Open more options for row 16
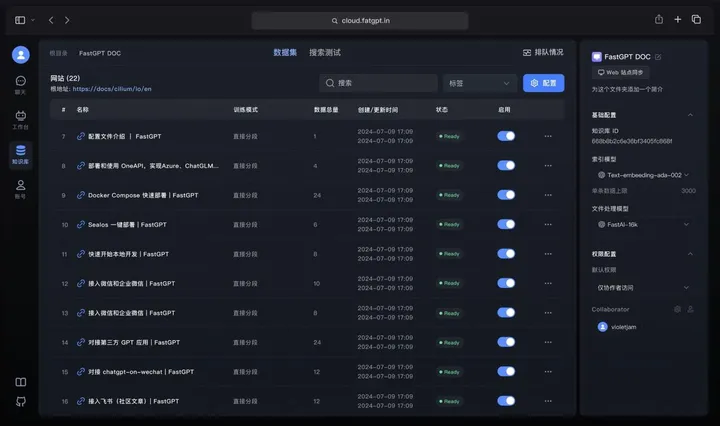The image size is (720, 426). tap(548, 401)
